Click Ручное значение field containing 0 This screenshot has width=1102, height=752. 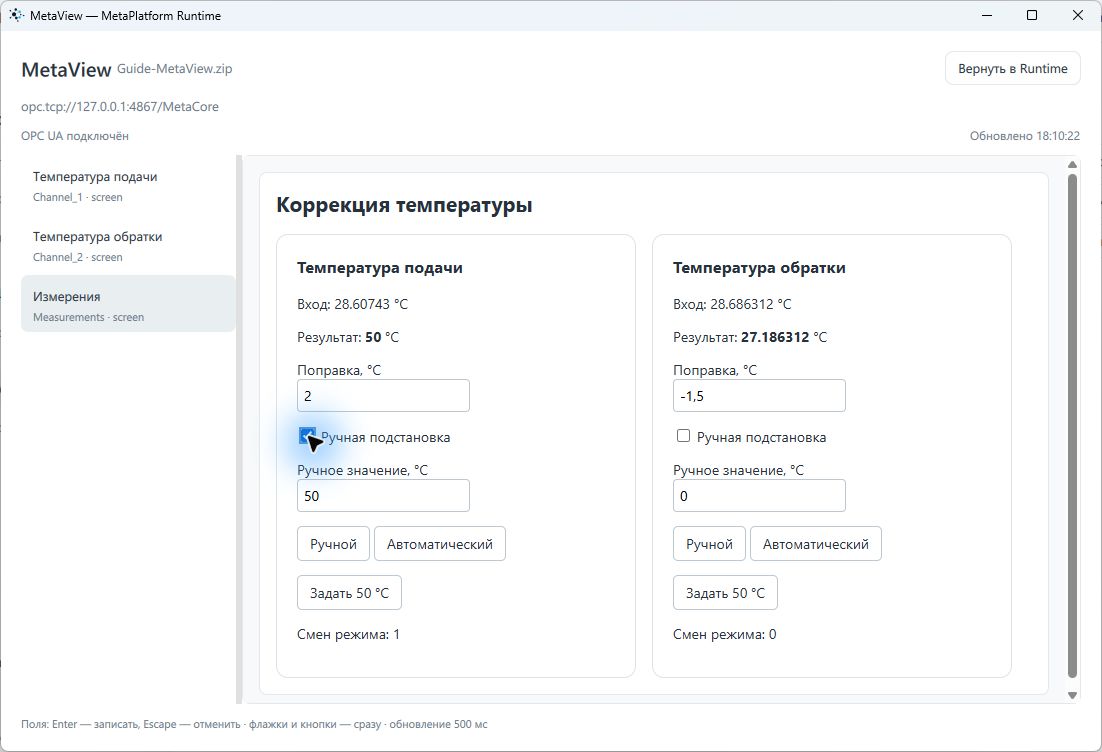coord(759,495)
